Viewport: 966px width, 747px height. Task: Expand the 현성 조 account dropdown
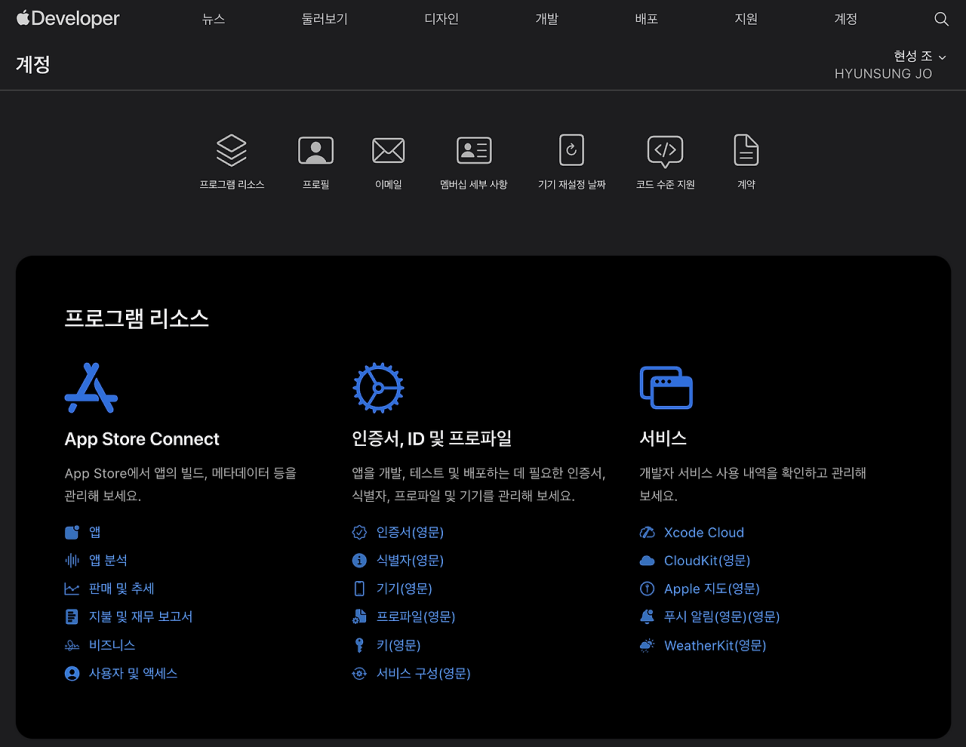[920, 57]
